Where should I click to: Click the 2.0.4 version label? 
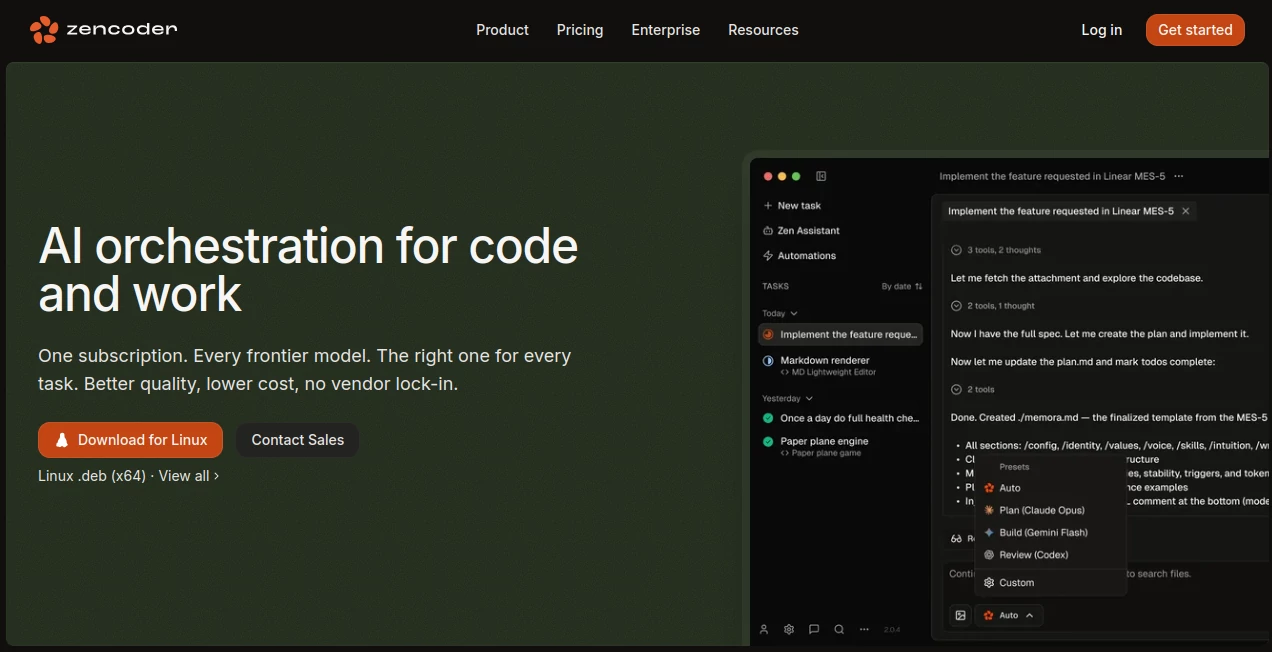click(x=892, y=630)
